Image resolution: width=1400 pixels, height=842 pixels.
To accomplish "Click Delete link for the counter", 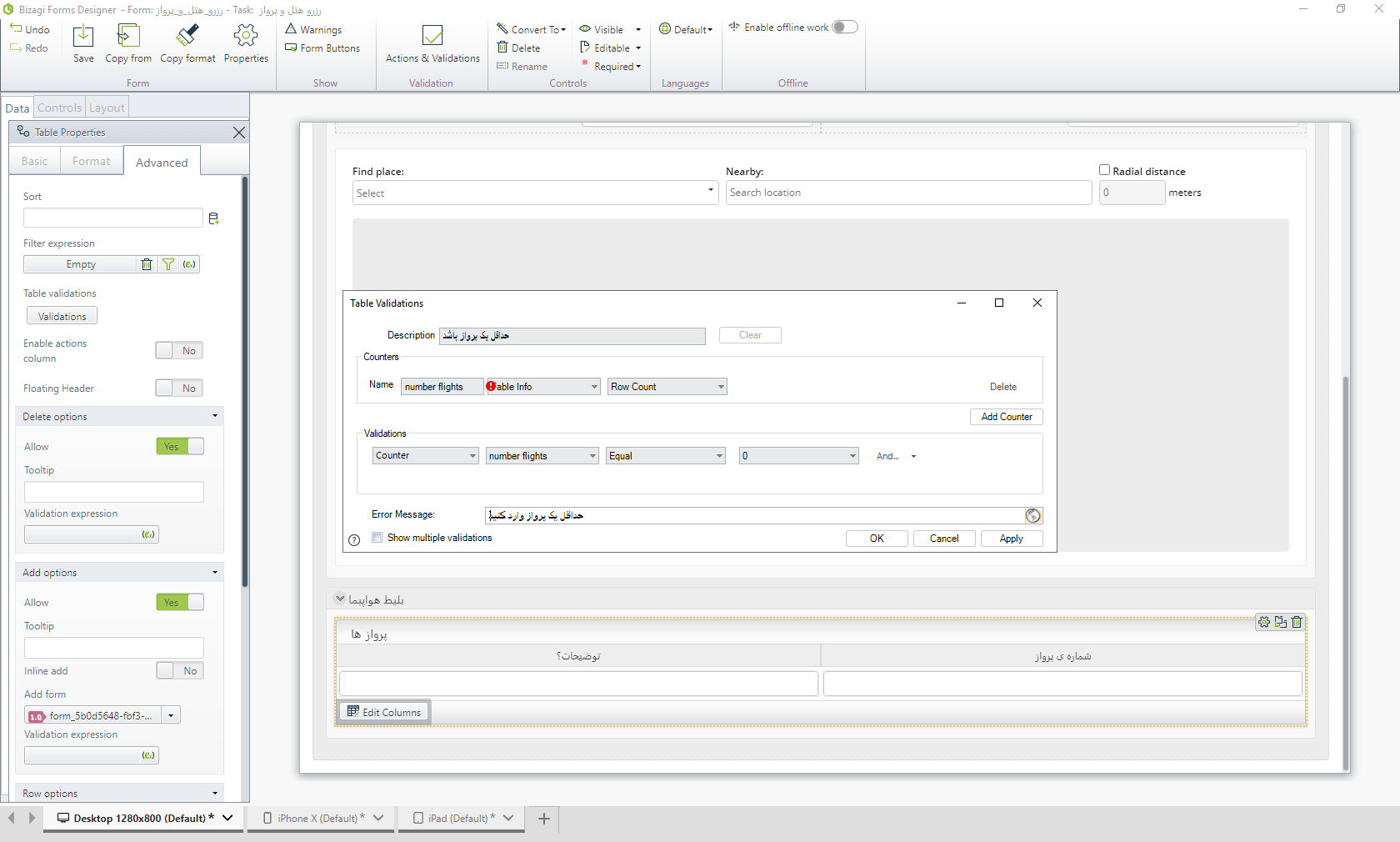I will (1003, 387).
